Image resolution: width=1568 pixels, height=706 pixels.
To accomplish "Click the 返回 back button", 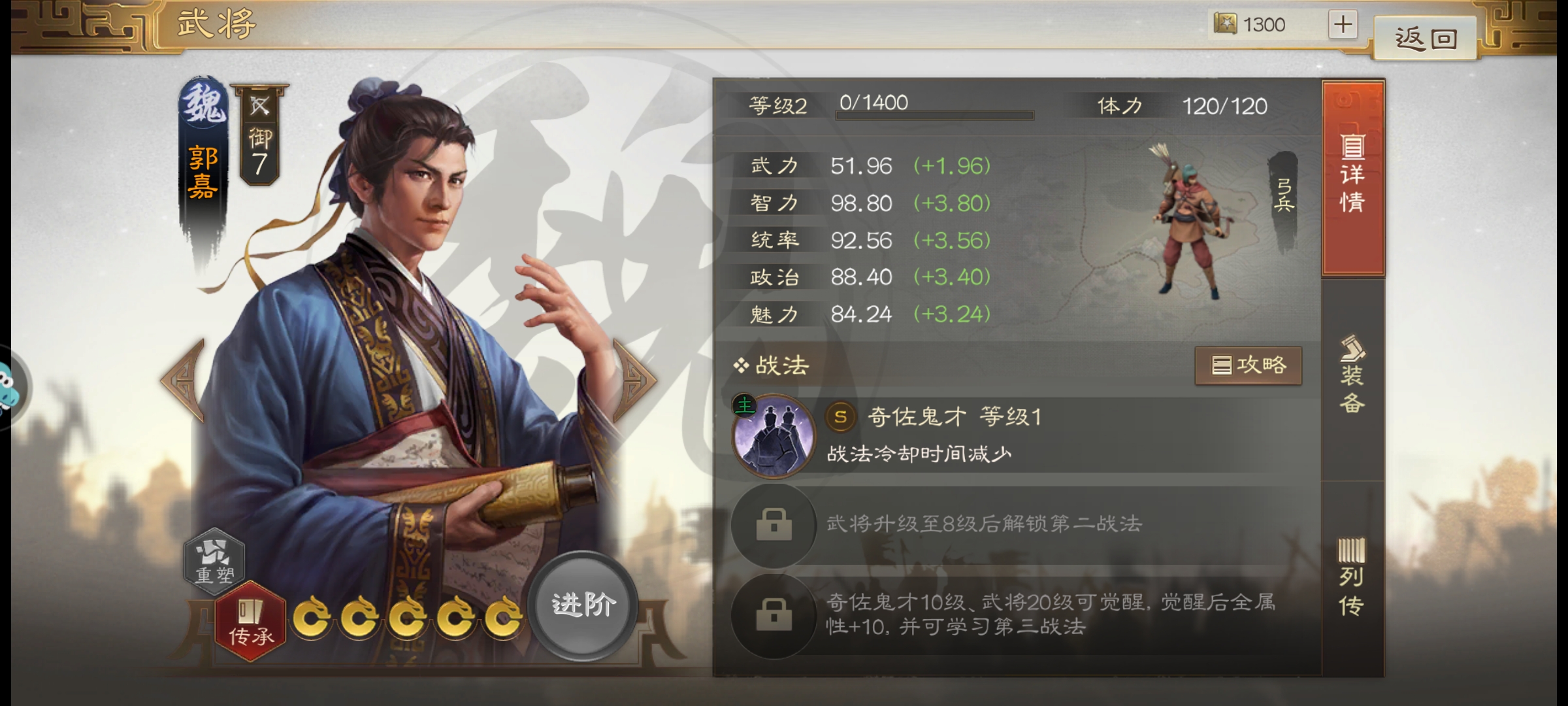I will point(1426,39).
